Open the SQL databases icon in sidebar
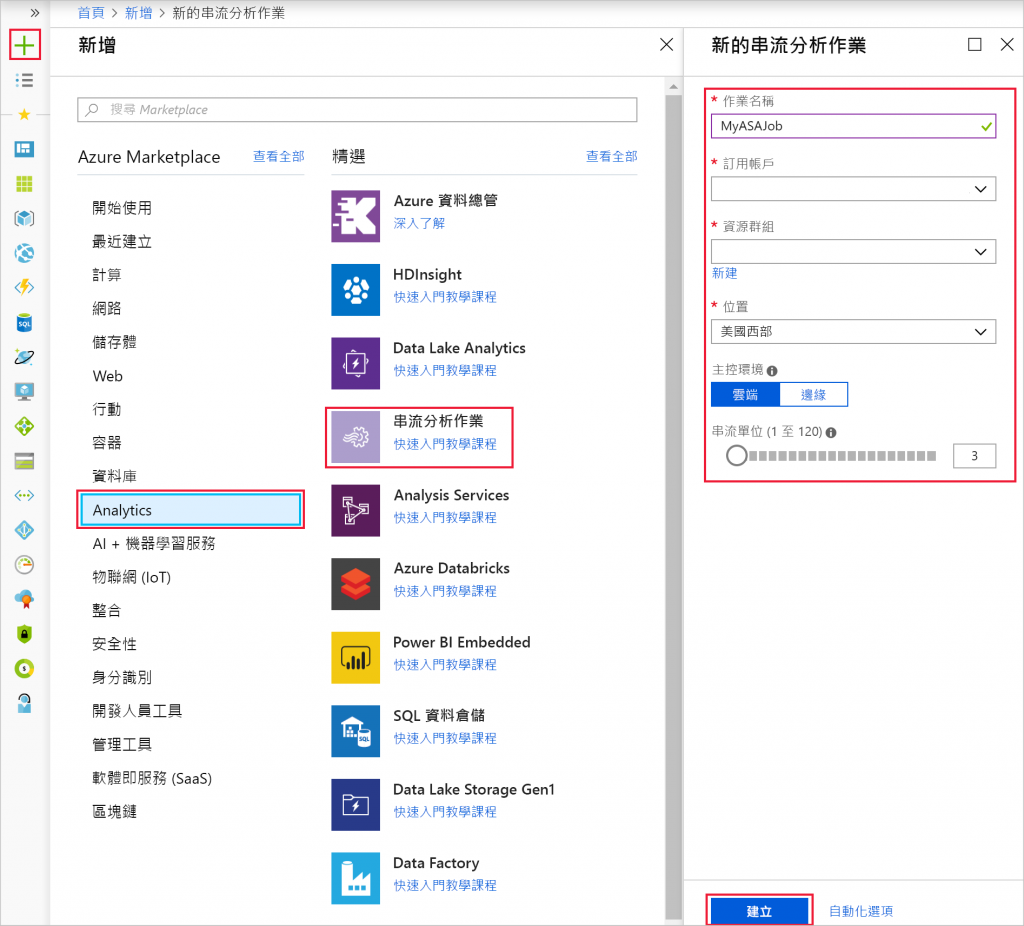Screen dimensions: 1024x926 coord(24,322)
